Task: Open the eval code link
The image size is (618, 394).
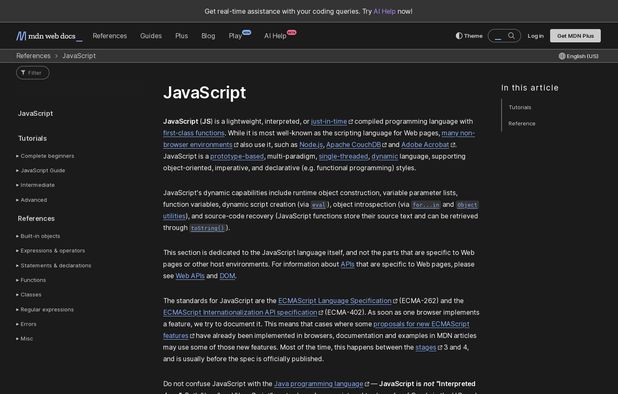Action: [x=318, y=205]
